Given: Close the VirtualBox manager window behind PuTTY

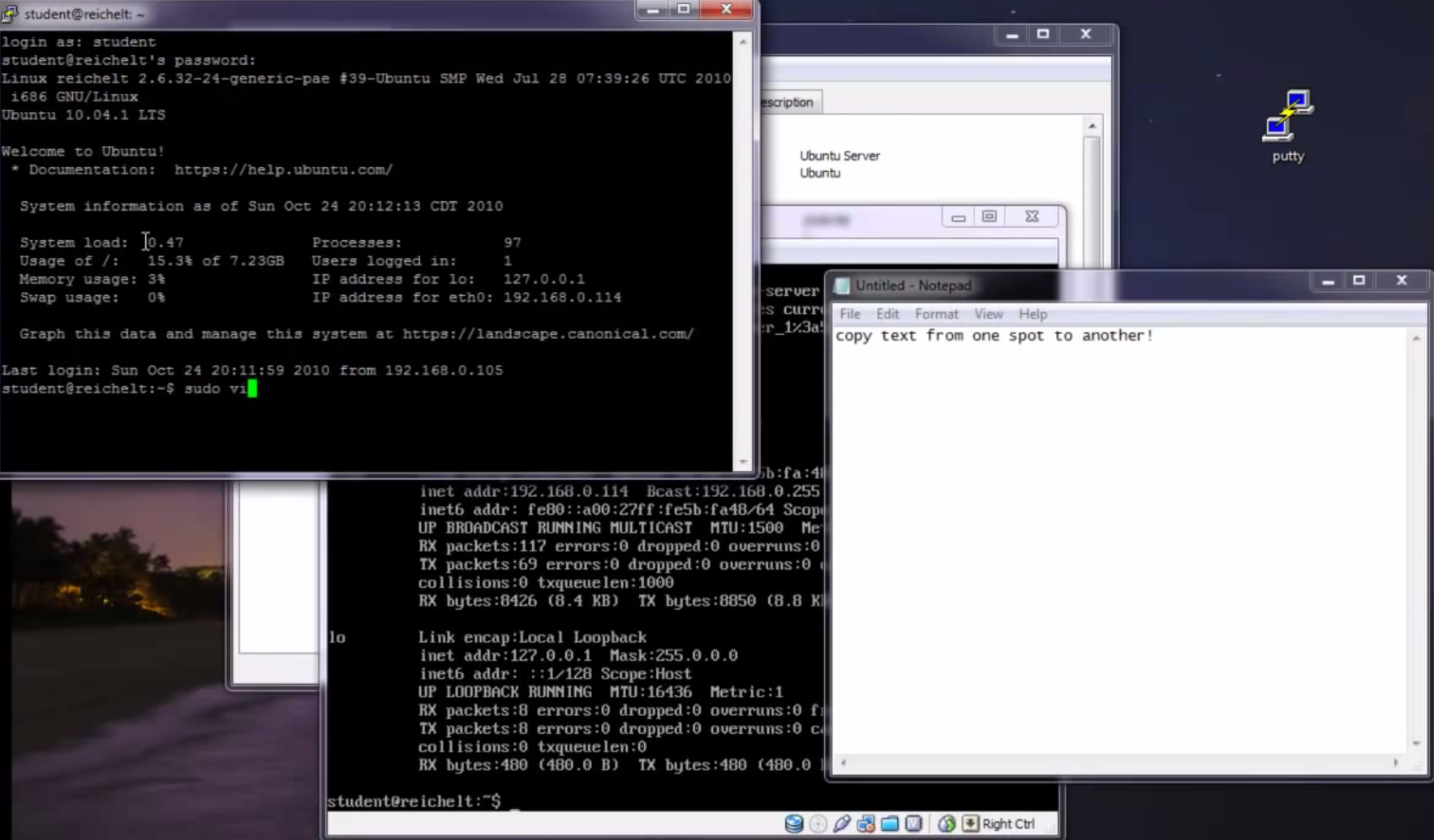Looking at the screenshot, I should pyautogui.click(x=1086, y=35).
